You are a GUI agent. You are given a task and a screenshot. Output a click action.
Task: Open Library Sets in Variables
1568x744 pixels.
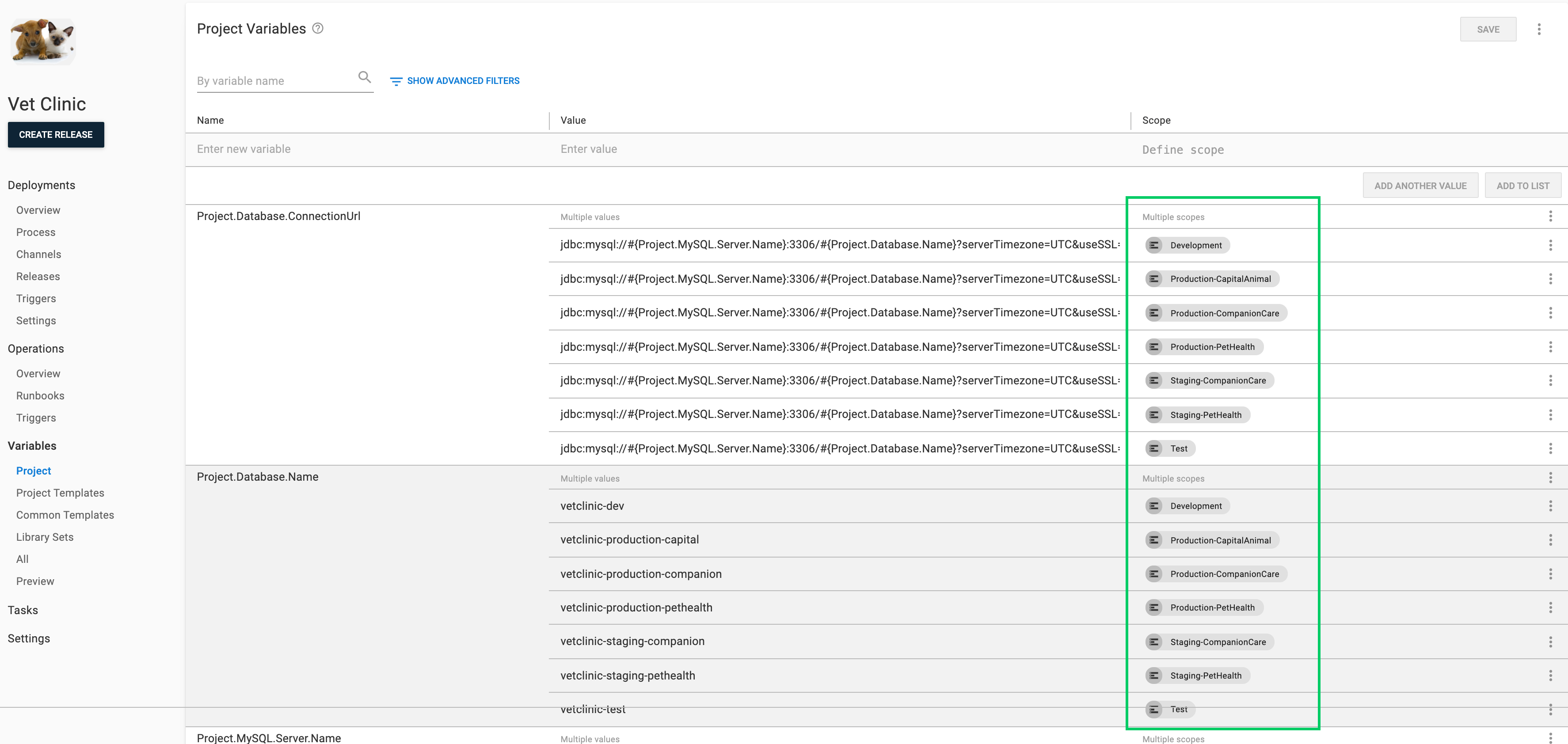click(x=45, y=537)
